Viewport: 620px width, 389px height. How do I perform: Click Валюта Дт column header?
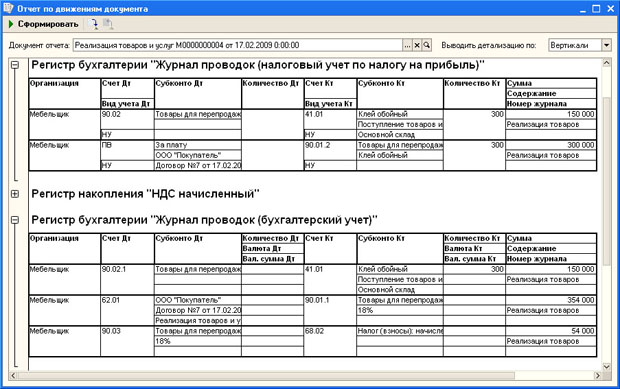tap(272, 249)
